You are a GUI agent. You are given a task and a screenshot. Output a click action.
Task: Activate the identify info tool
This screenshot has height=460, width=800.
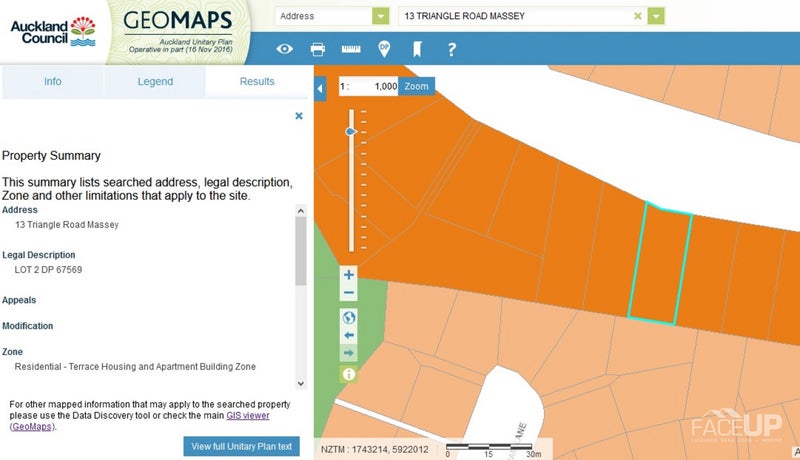[x=348, y=374]
